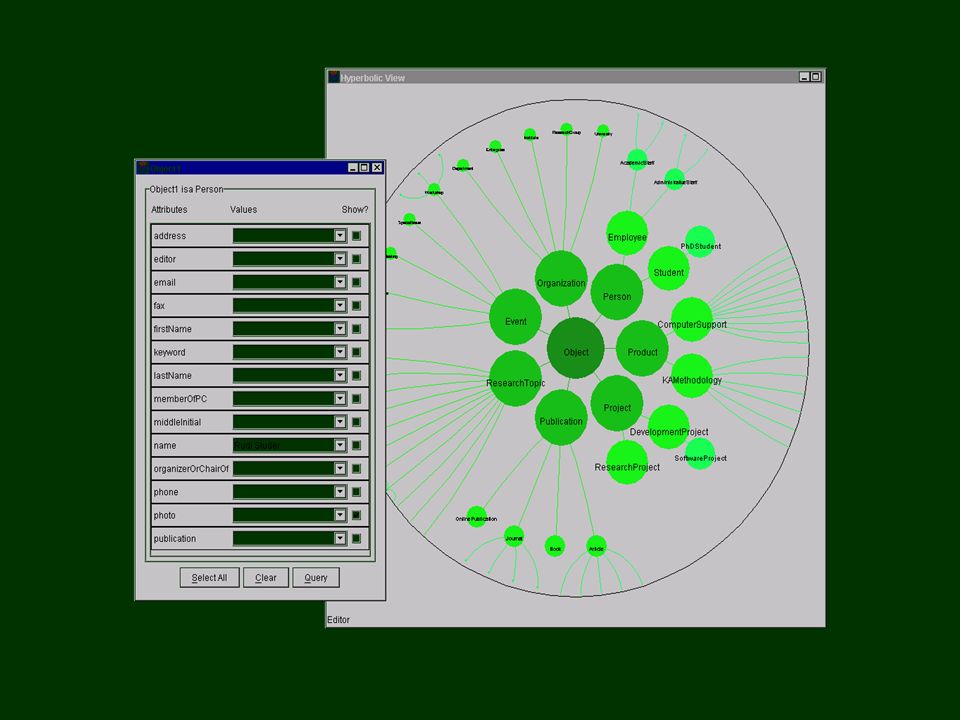Expand the memberOfPC values dropdown

(340, 399)
